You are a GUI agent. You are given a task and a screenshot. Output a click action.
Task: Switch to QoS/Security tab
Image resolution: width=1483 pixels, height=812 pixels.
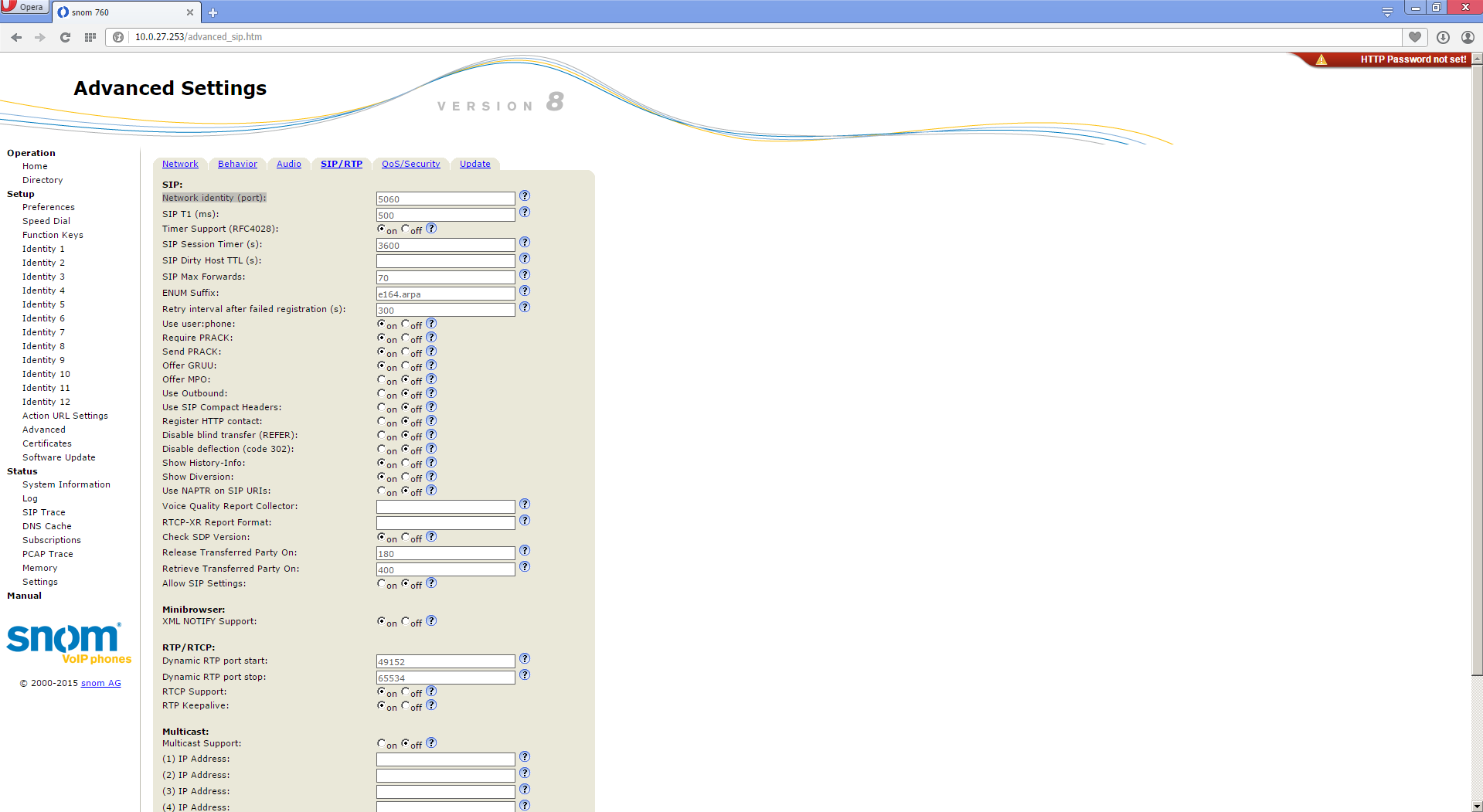coord(411,164)
